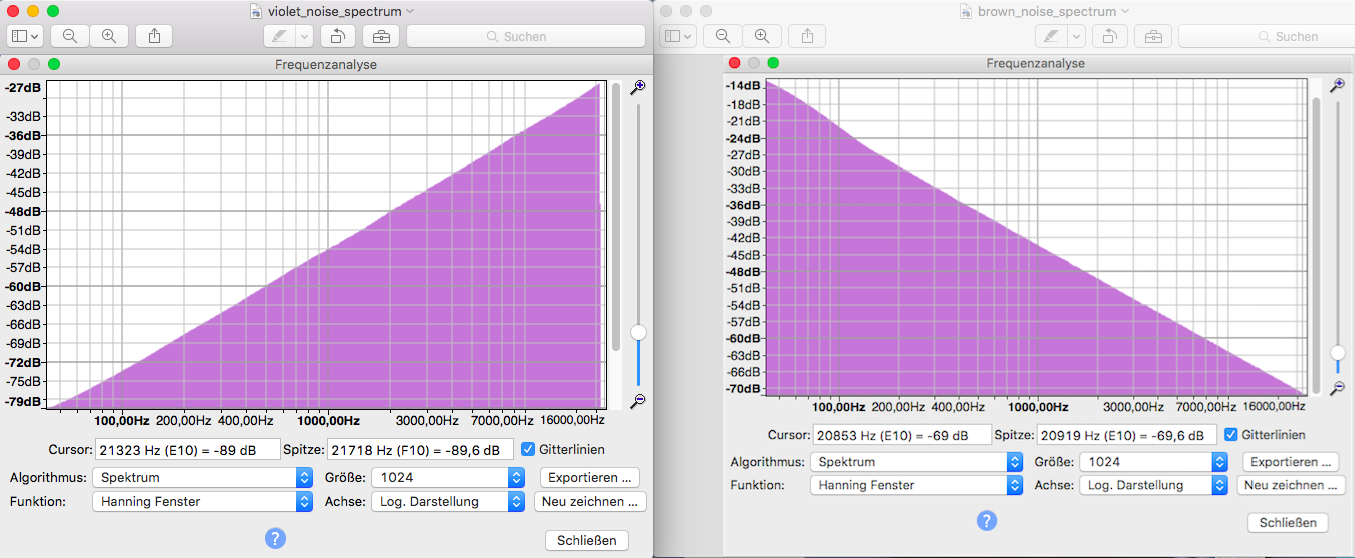Screen dimensions: 1355x558
Task: Click Schließen button in brown Frequenzanalyse
Action: [x=1288, y=522]
